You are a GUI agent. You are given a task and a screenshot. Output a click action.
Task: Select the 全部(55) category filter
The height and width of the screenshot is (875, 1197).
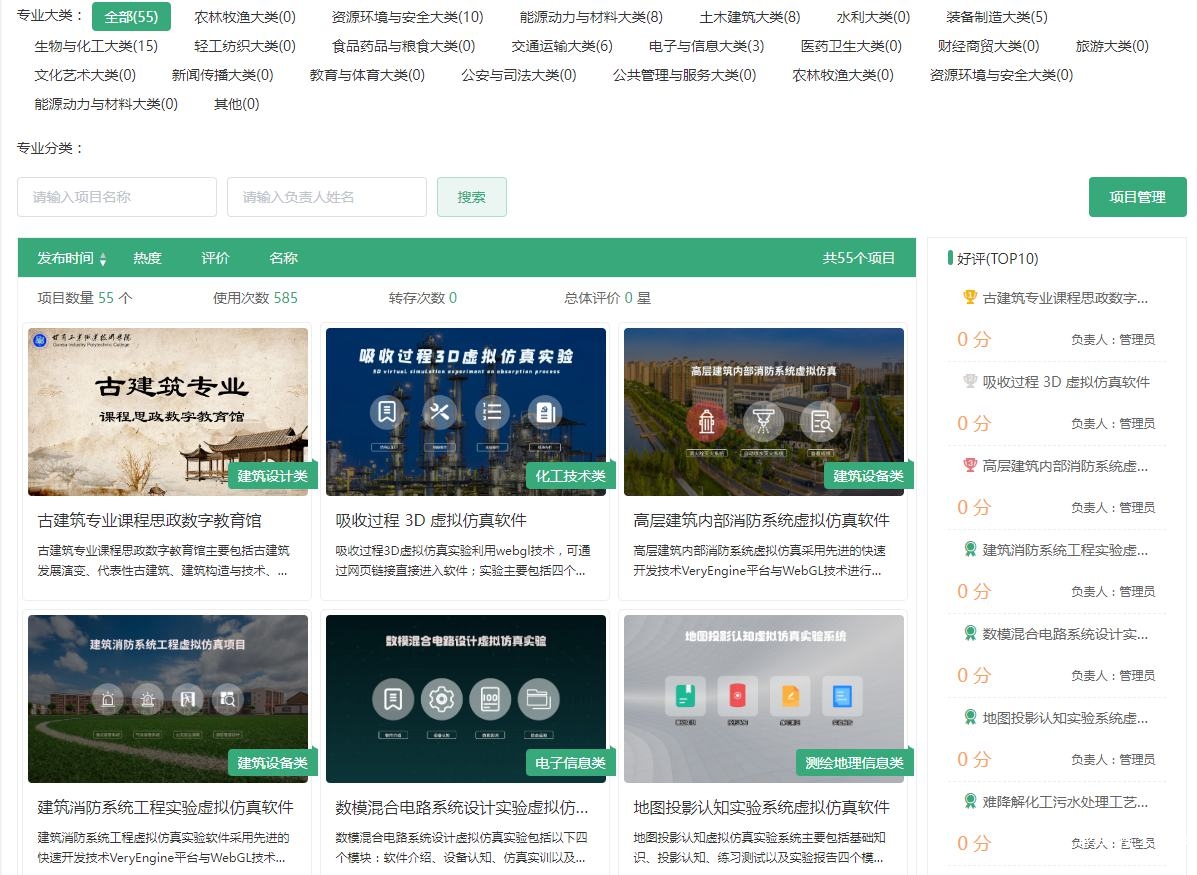(x=131, y=17)
